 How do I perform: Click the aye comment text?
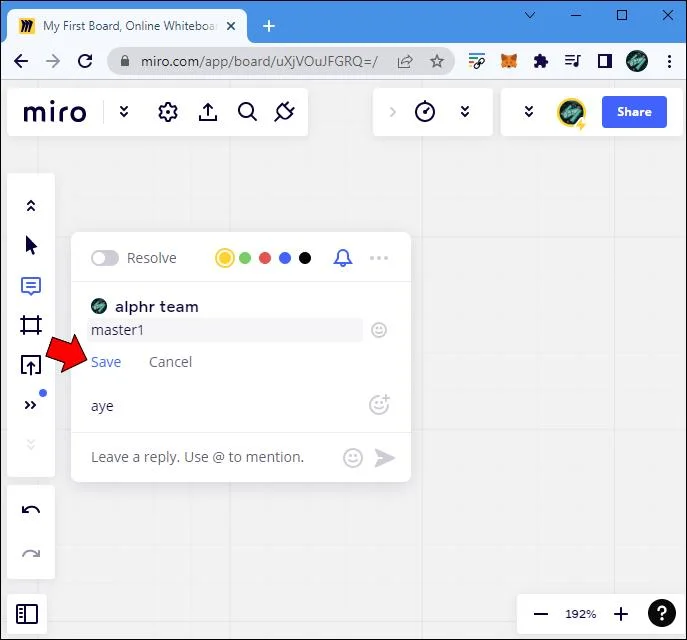102,407
